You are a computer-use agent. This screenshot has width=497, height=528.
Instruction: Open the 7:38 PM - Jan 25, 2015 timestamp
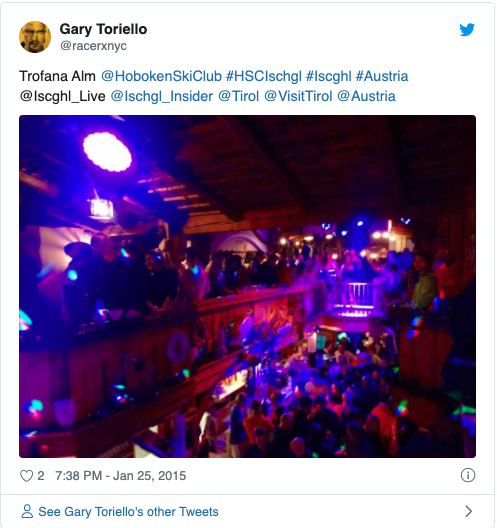pyautogui.click(x=121, y=476)
